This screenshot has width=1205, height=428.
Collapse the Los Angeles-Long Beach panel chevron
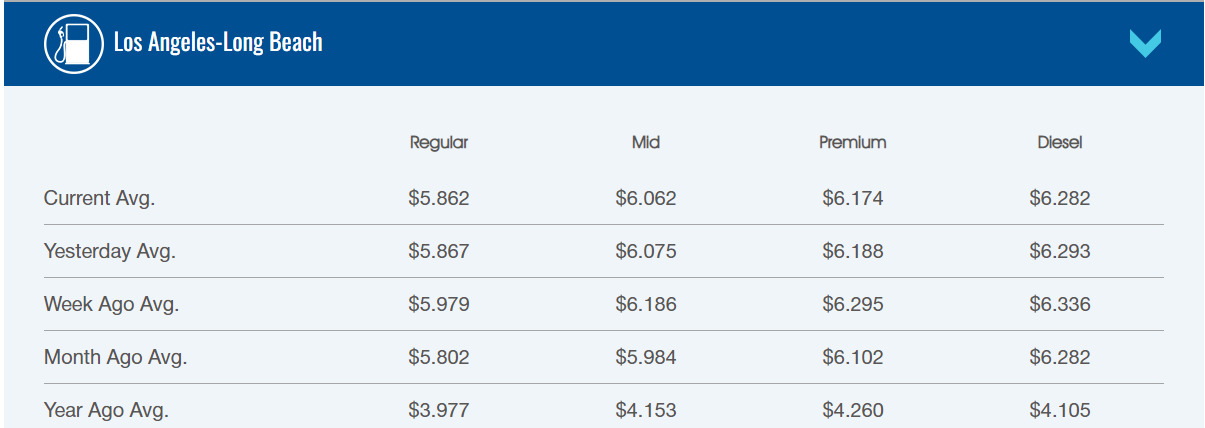(1144, 43)
